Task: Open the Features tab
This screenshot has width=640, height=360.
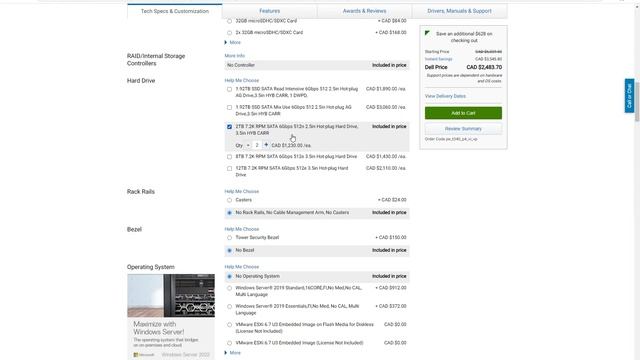Action: coord(269,11)
